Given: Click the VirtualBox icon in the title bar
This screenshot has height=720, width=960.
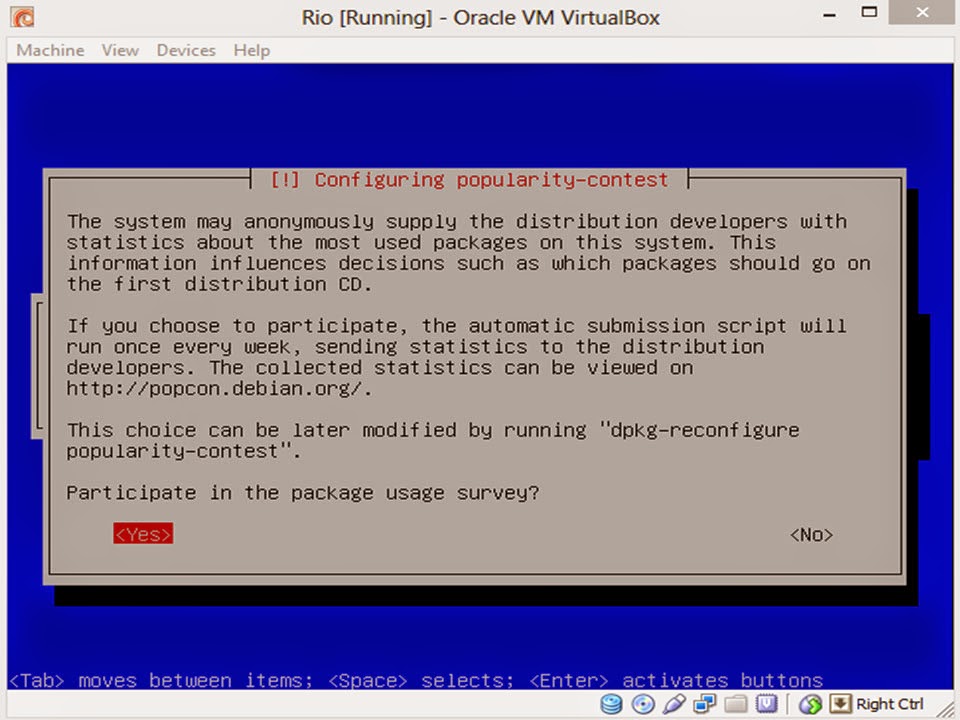Looking at the screenshot, I should (x=21, y=17).
